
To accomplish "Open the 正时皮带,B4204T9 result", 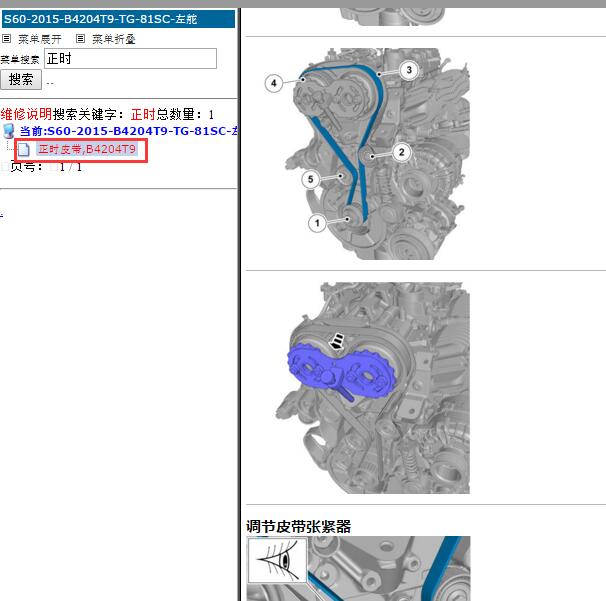I will (87, 149).
